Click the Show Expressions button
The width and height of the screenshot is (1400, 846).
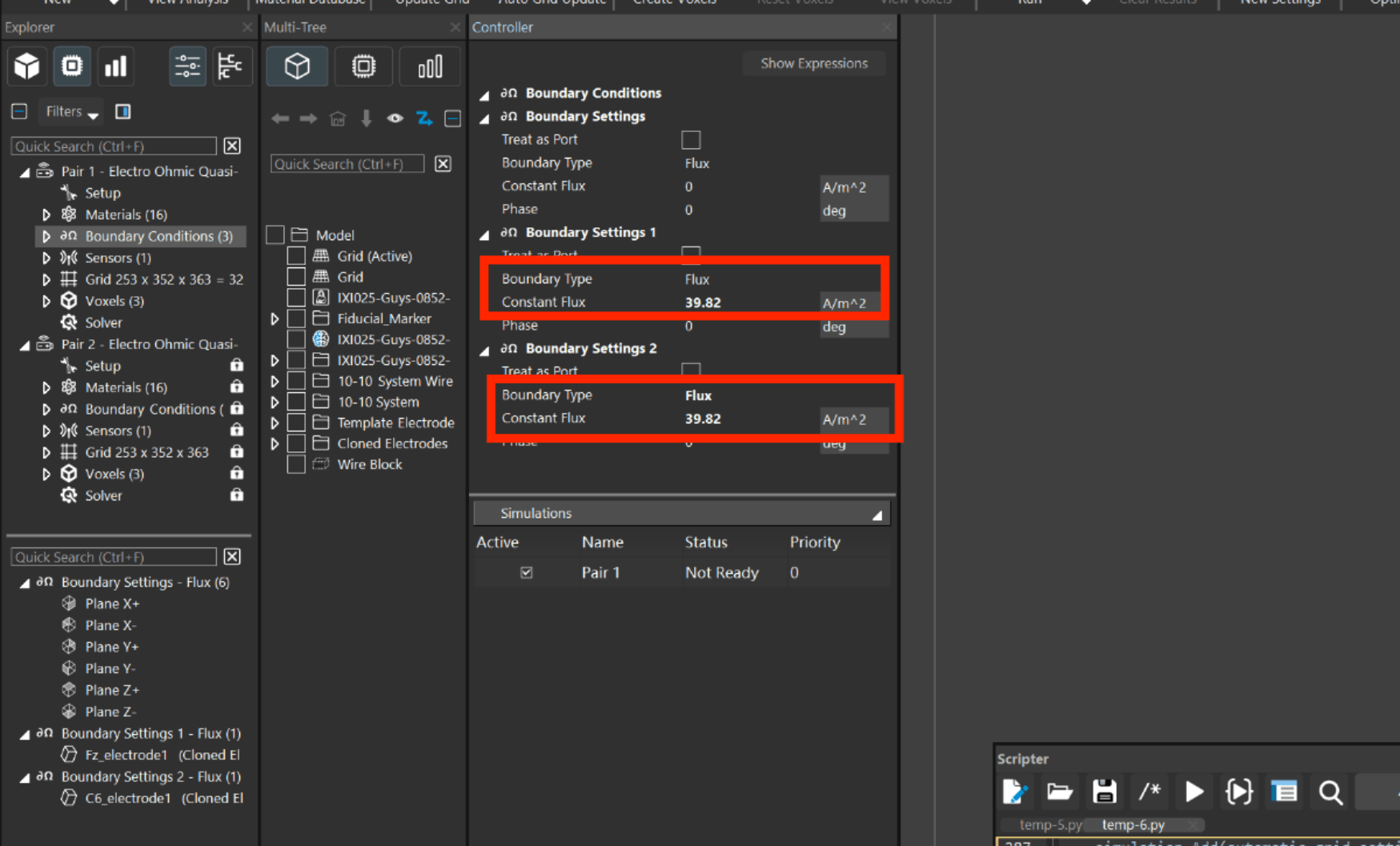[x=814, y=63]
